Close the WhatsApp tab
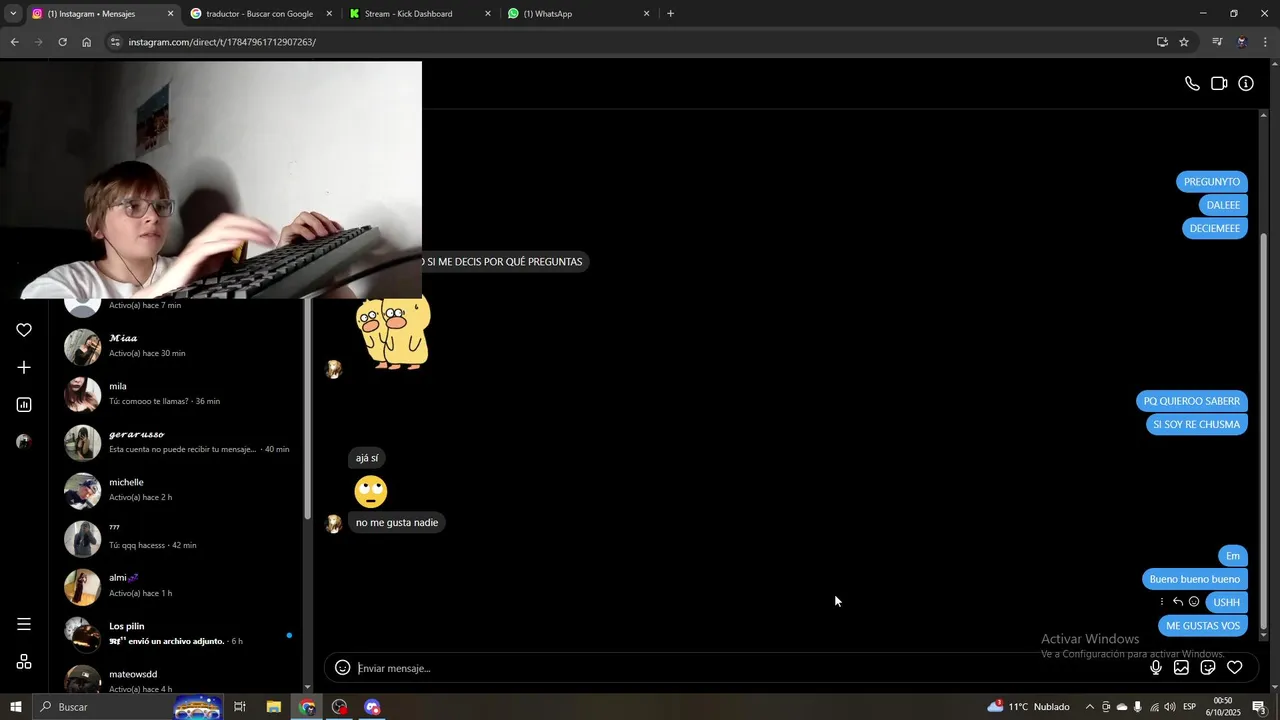The image size is (1280, 720). click(647, 14)
